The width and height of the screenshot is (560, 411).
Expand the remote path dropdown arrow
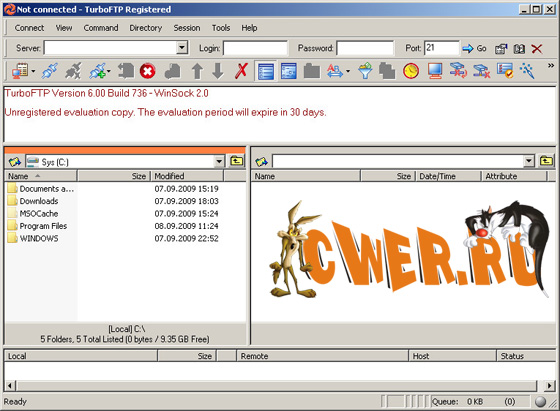click(529, 161)
